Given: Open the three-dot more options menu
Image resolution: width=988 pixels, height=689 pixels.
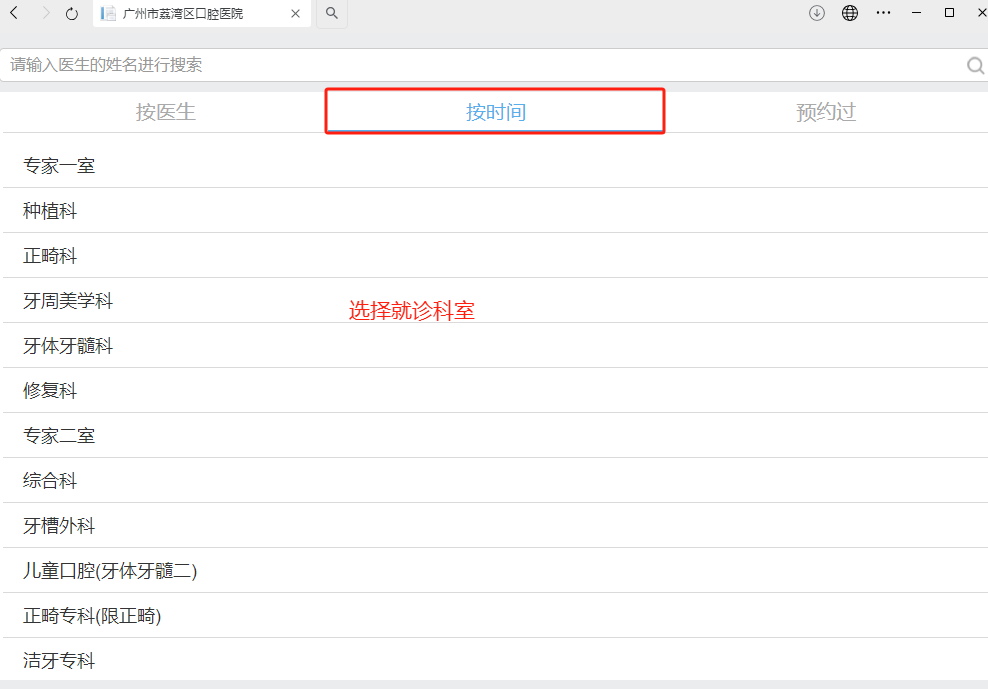Looking at the screenshot, I should point(883,13).
